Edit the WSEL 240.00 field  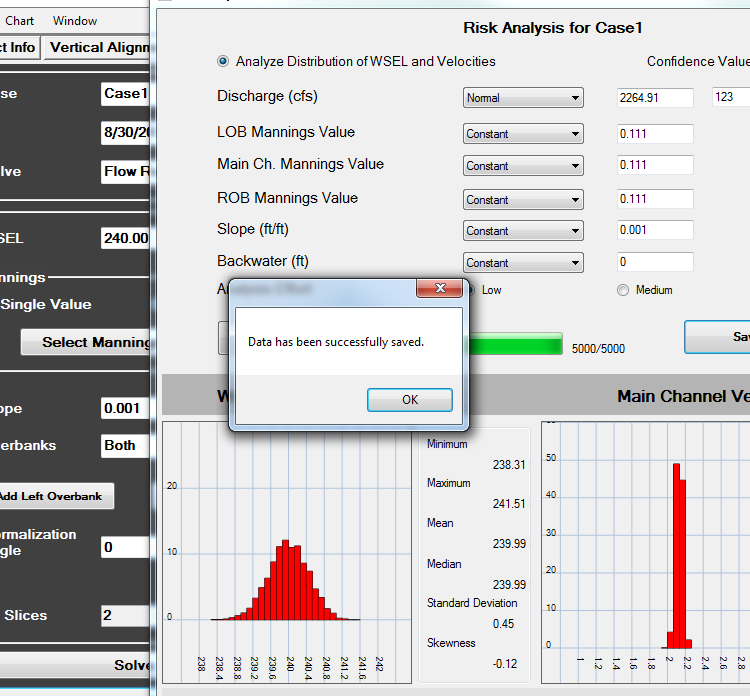pos(125,238)
